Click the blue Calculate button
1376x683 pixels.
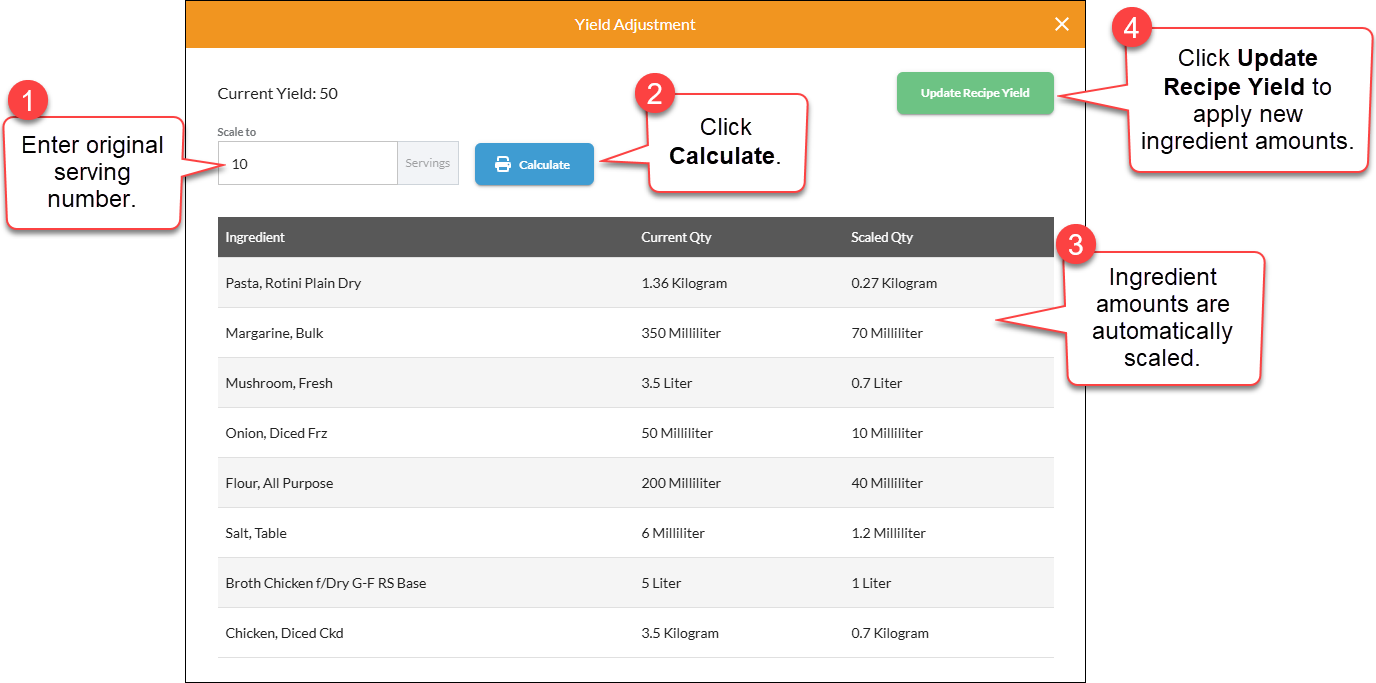(x=534, y=164)
